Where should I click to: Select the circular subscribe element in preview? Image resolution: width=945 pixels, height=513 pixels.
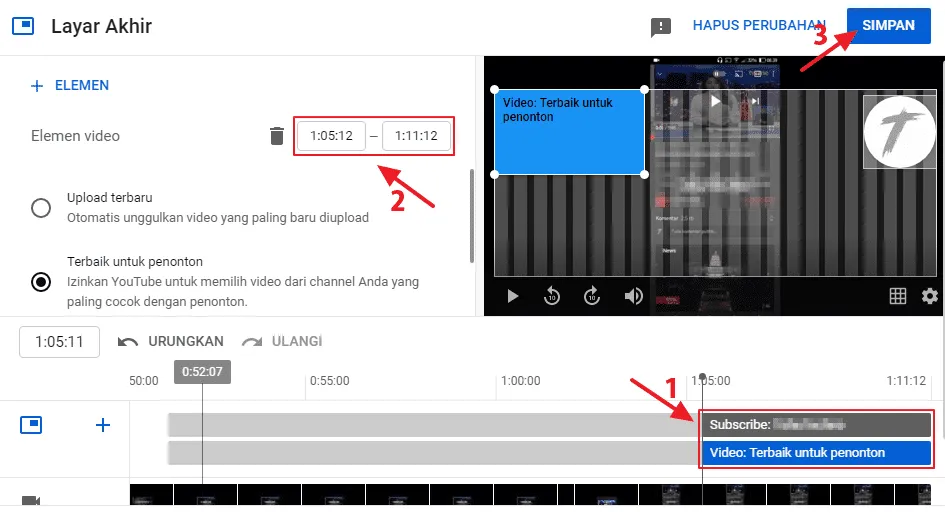point(899,132)
